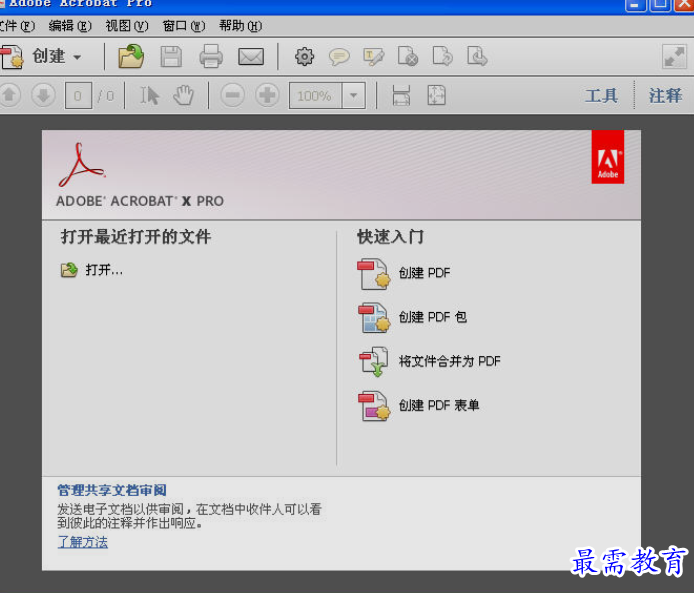Click the 创建 PDF 表单 form icon
This screenshot has width=694, height=593.
(x=374, y=406)
